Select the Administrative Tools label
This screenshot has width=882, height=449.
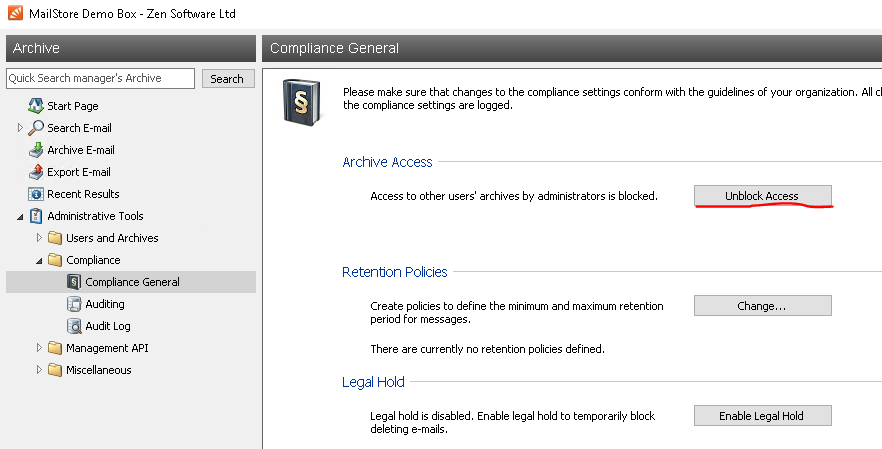pos(95,215)
